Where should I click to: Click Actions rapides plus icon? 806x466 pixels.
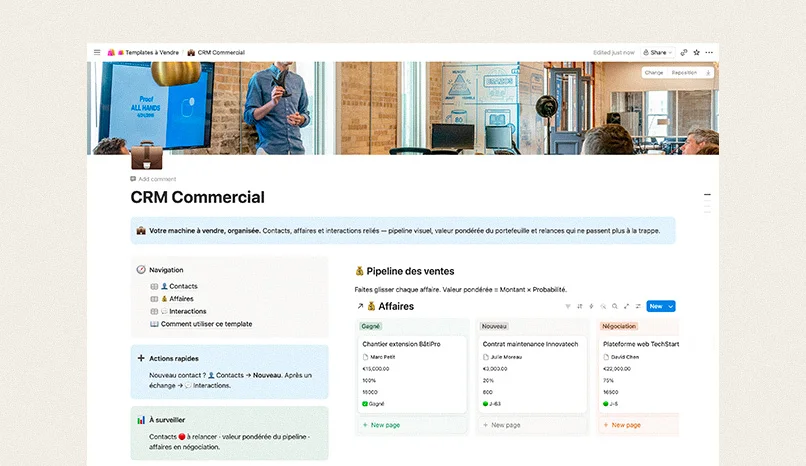coord(141,358)
